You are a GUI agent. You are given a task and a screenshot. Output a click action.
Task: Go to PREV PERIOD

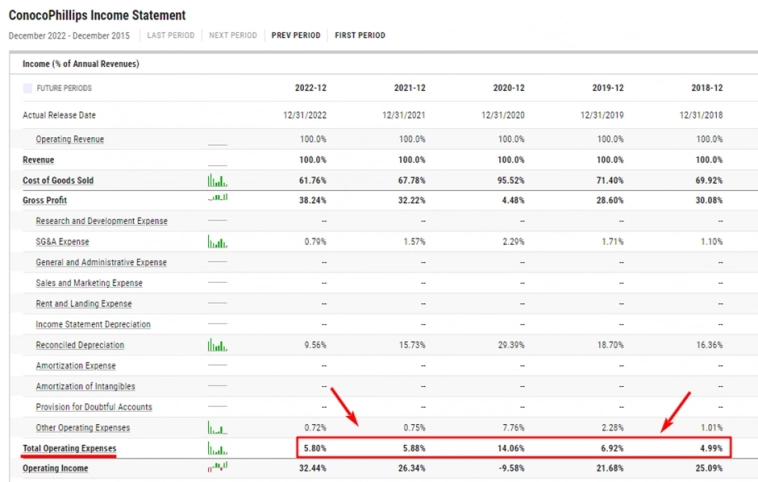pyautogui.click(x=296, y=36)
